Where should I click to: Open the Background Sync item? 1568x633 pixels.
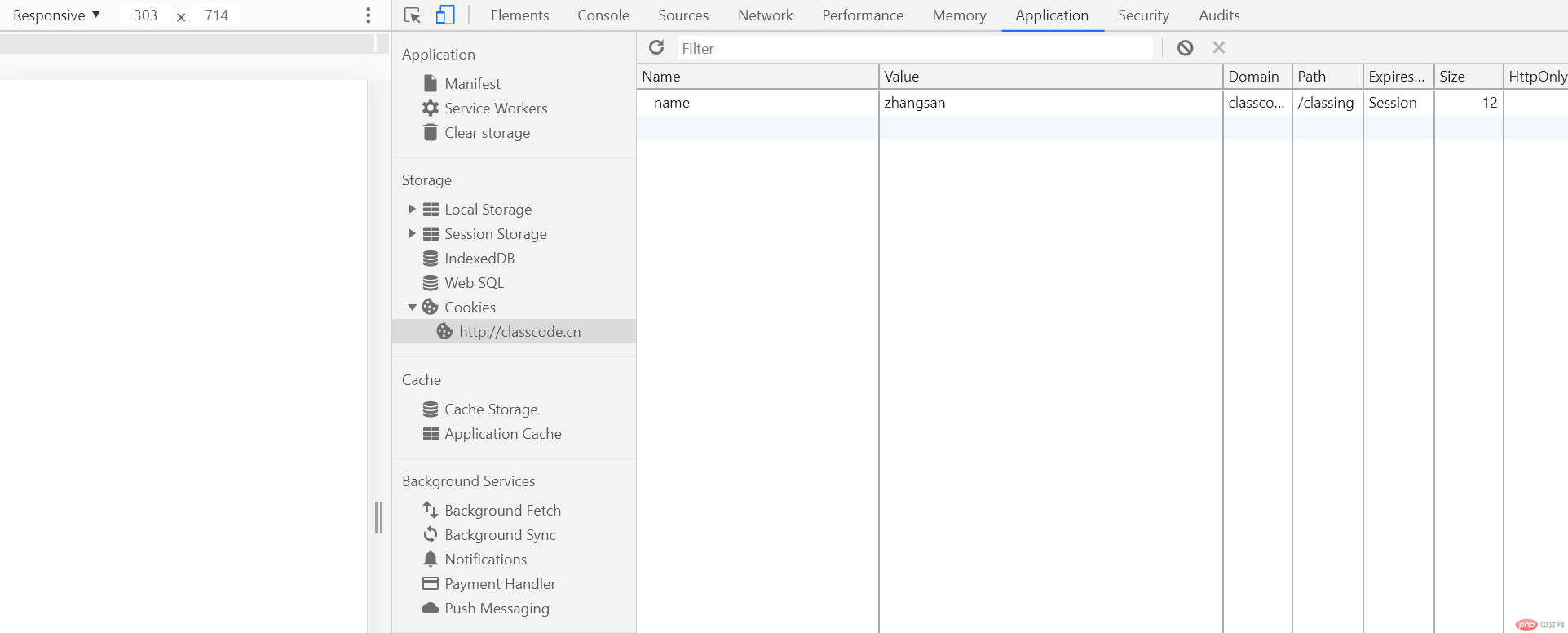[500, 535]
